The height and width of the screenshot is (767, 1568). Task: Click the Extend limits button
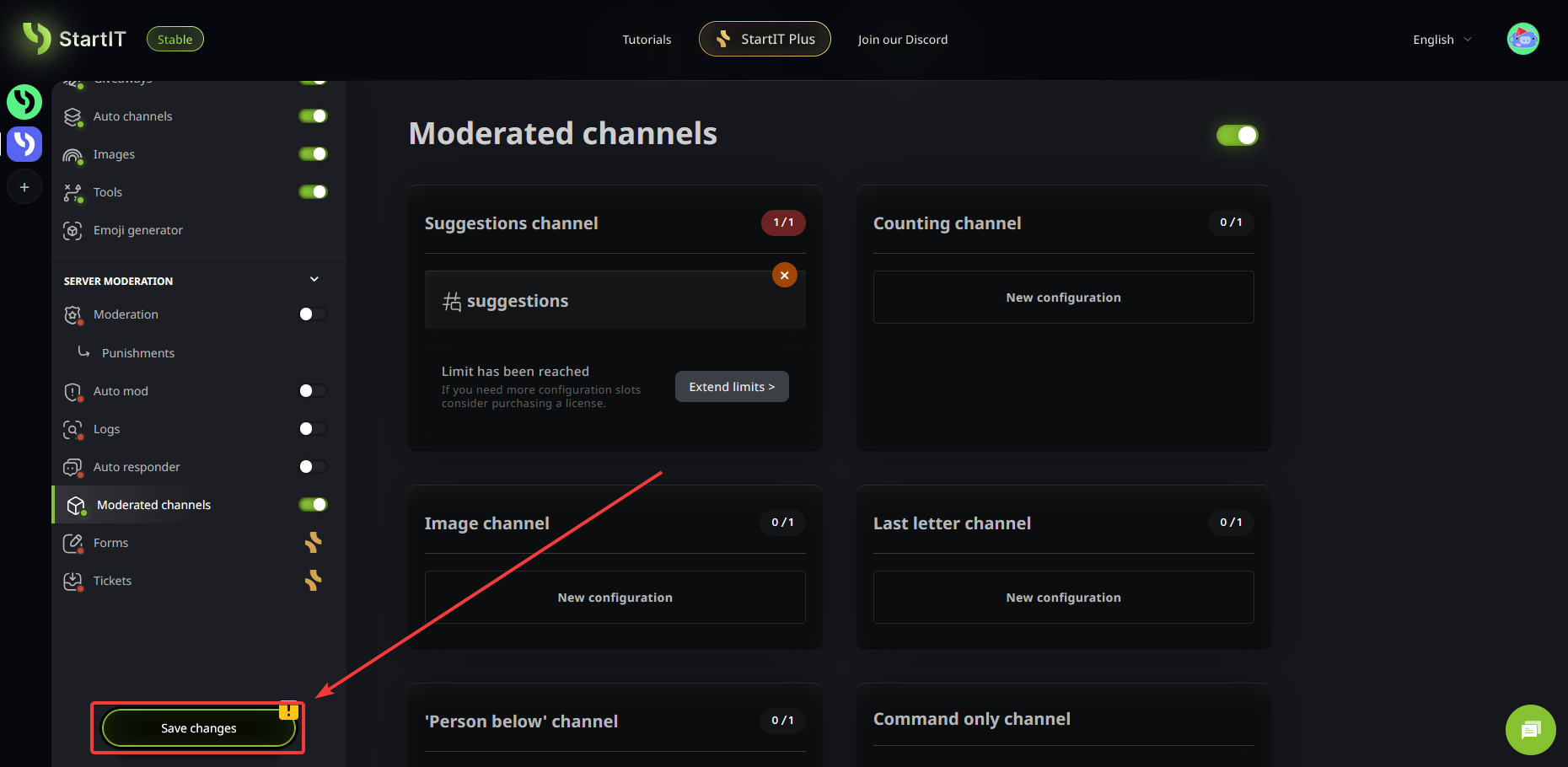[x=731, y=387]
